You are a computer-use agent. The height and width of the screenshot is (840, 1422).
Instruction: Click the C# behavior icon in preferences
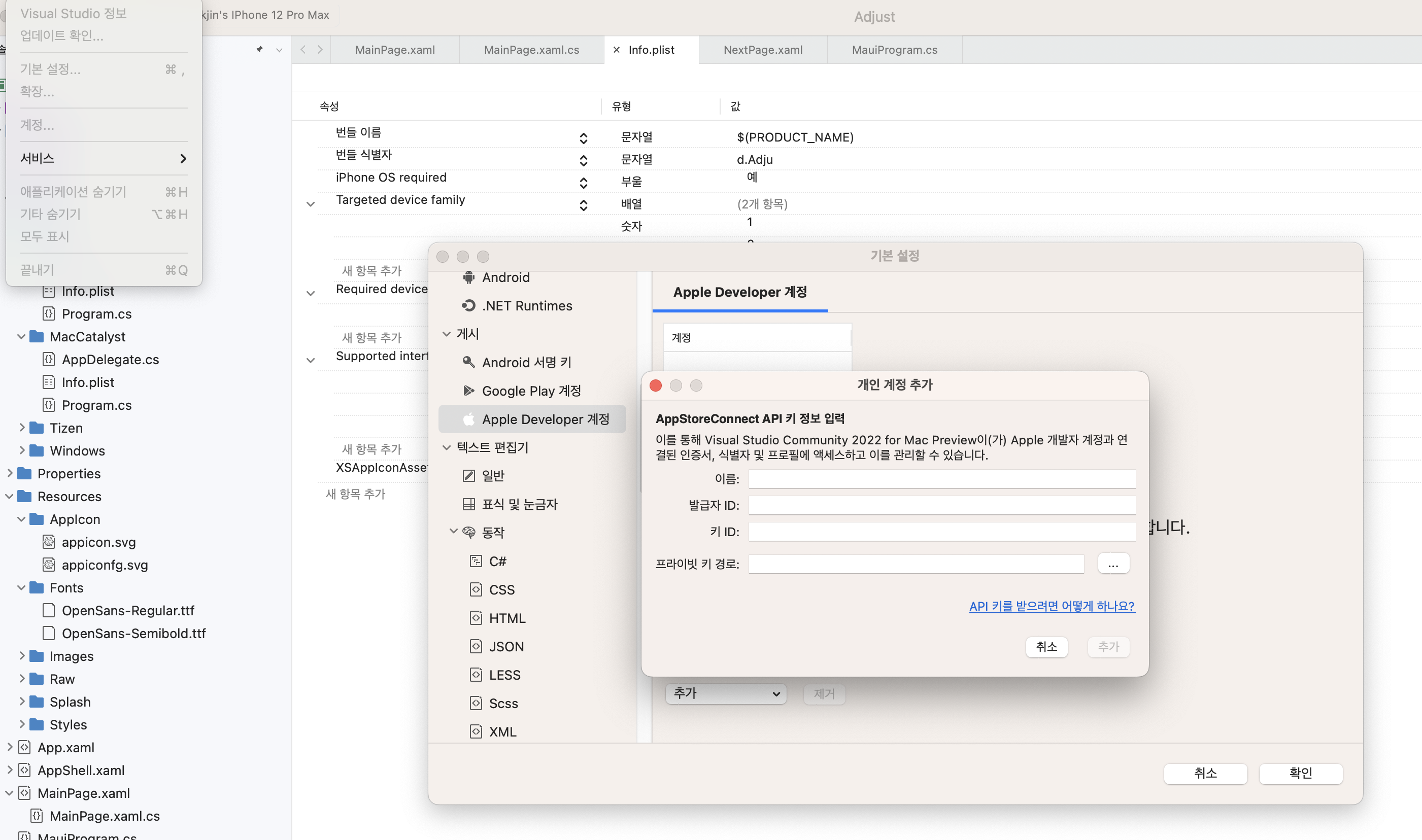pos(476,561)
